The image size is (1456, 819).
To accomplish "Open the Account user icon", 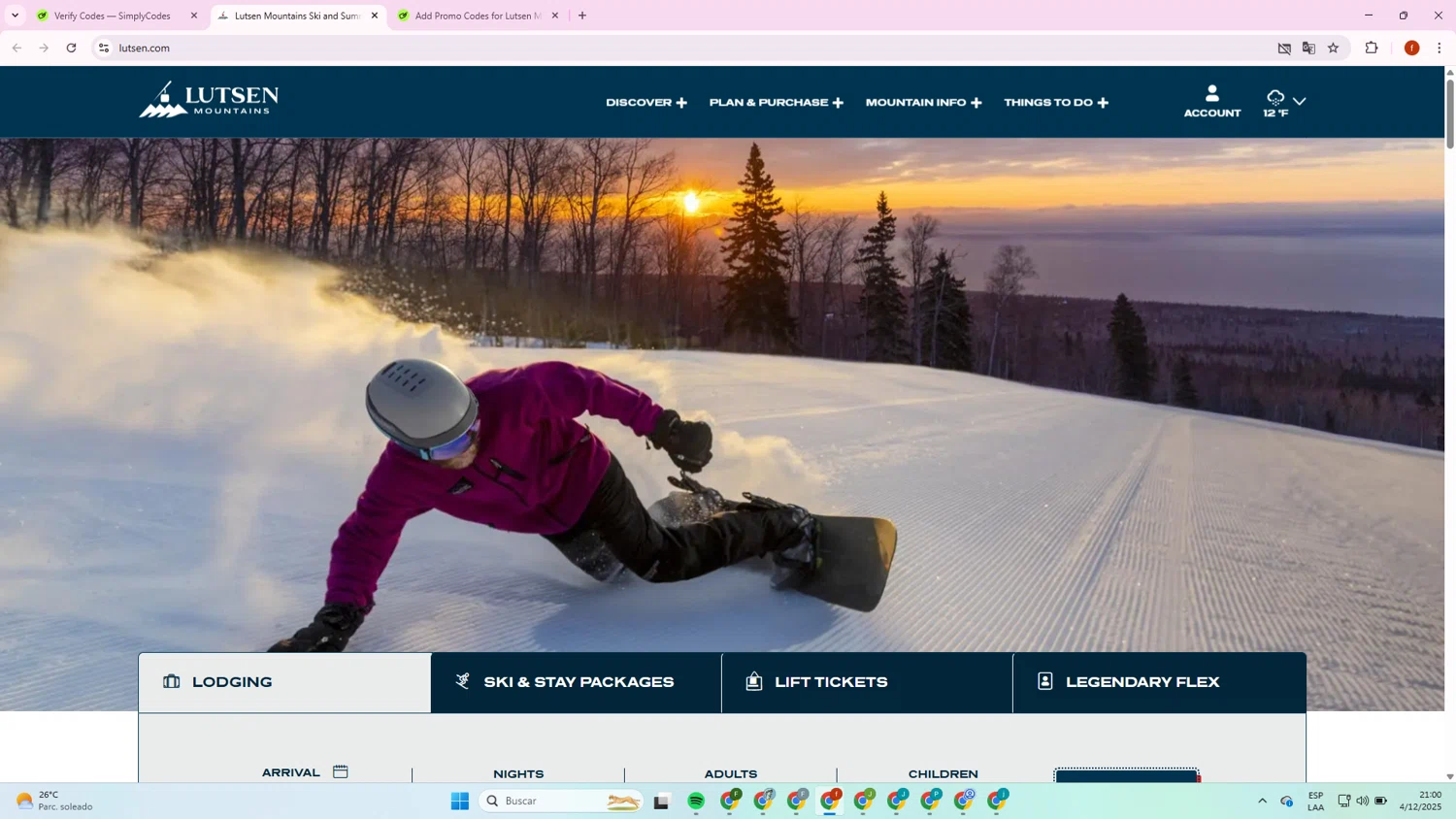I will [x=1211, y=93].
